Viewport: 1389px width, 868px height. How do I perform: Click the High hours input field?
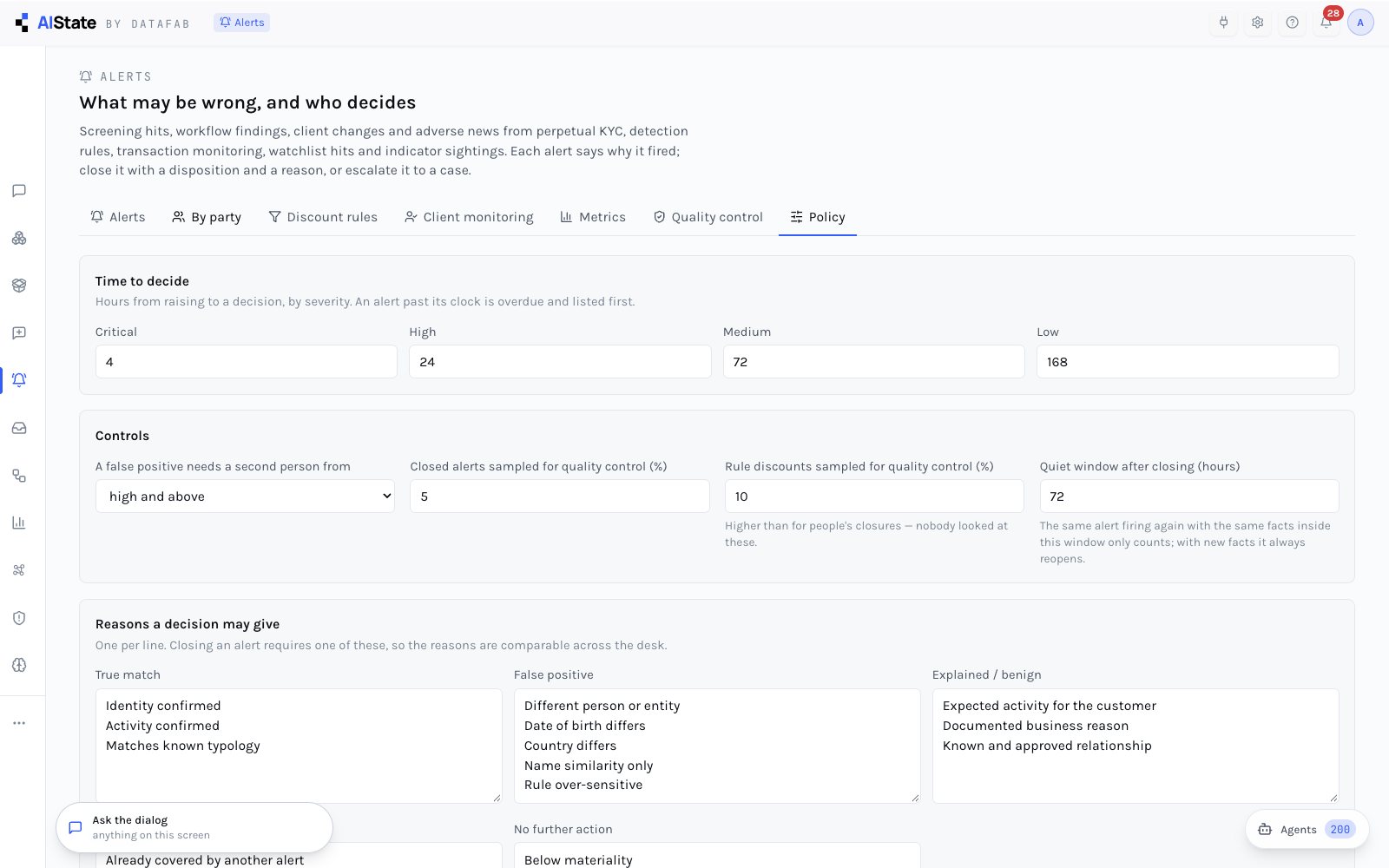coord(560,362)
